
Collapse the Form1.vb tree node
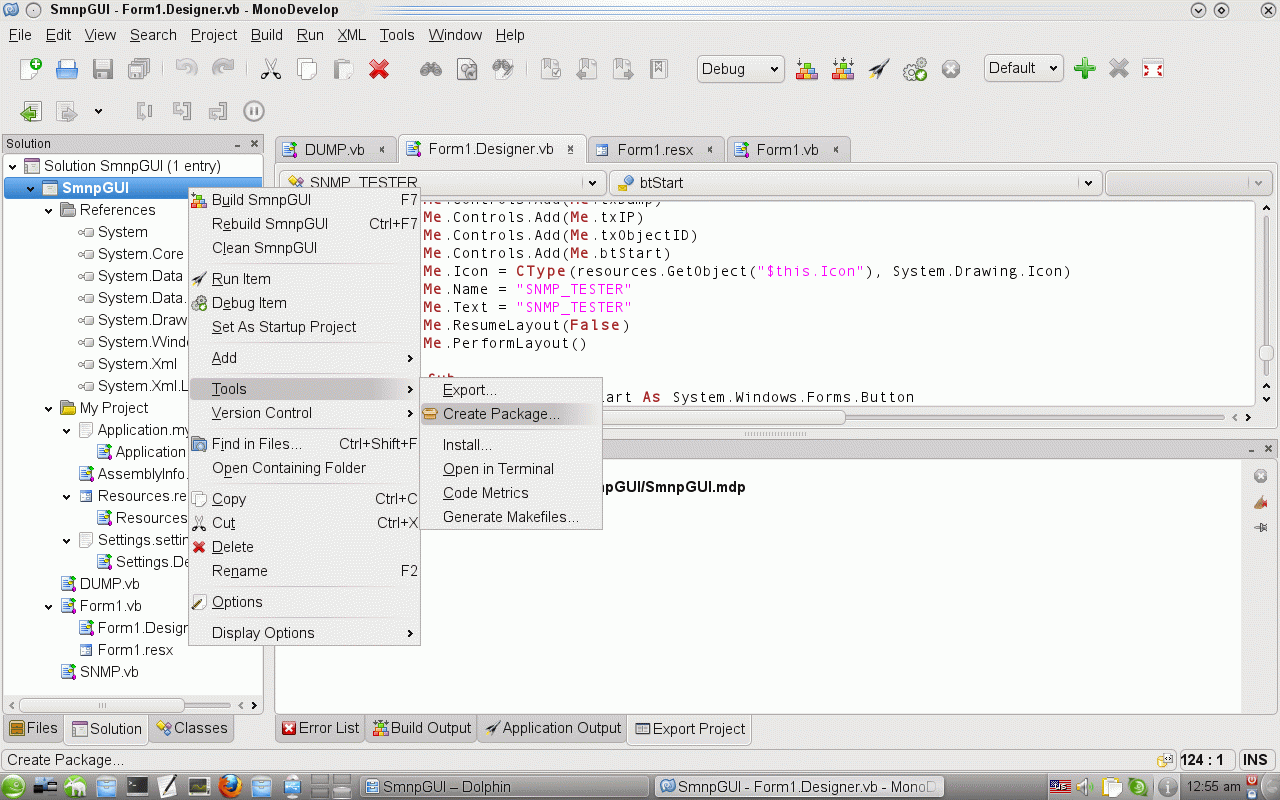49,607
